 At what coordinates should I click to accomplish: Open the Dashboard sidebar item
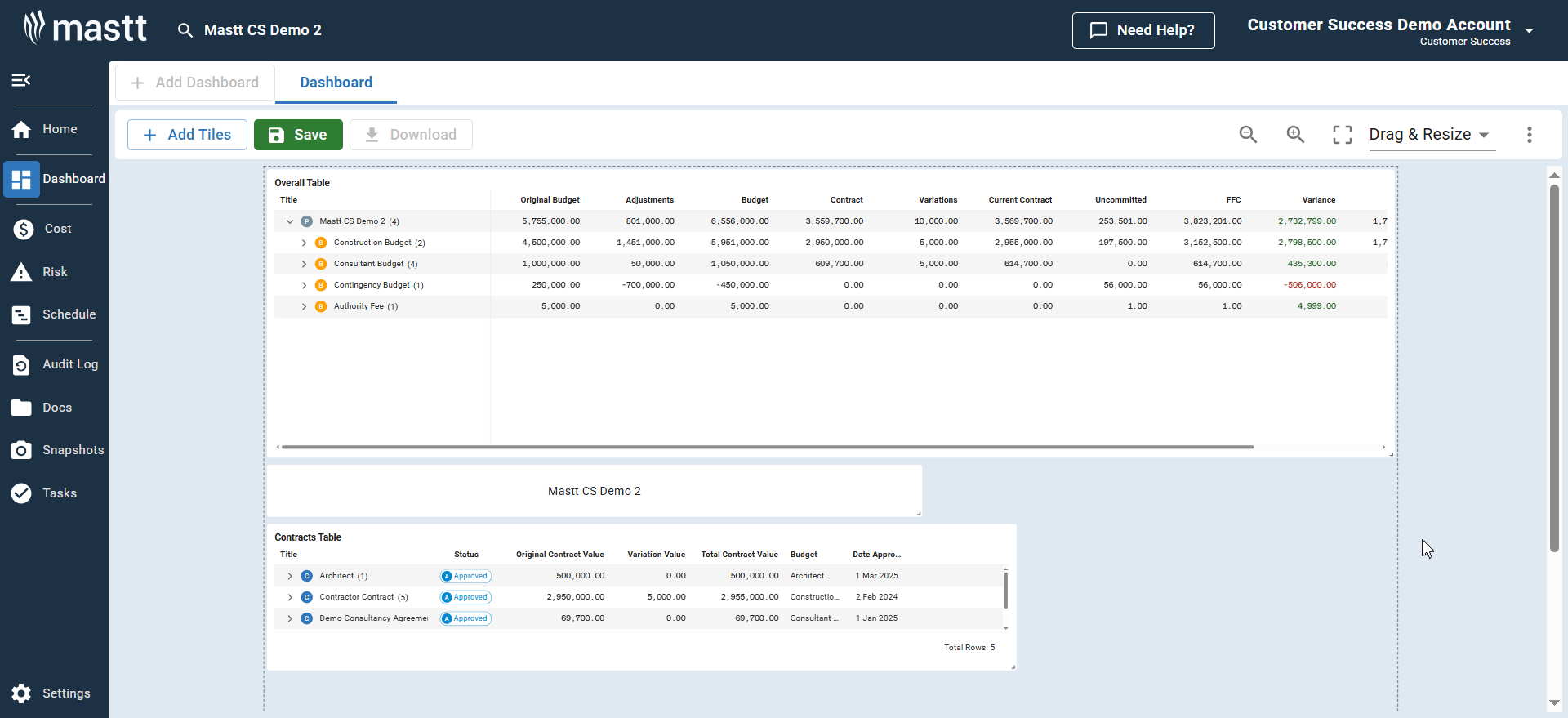point(54,179)
